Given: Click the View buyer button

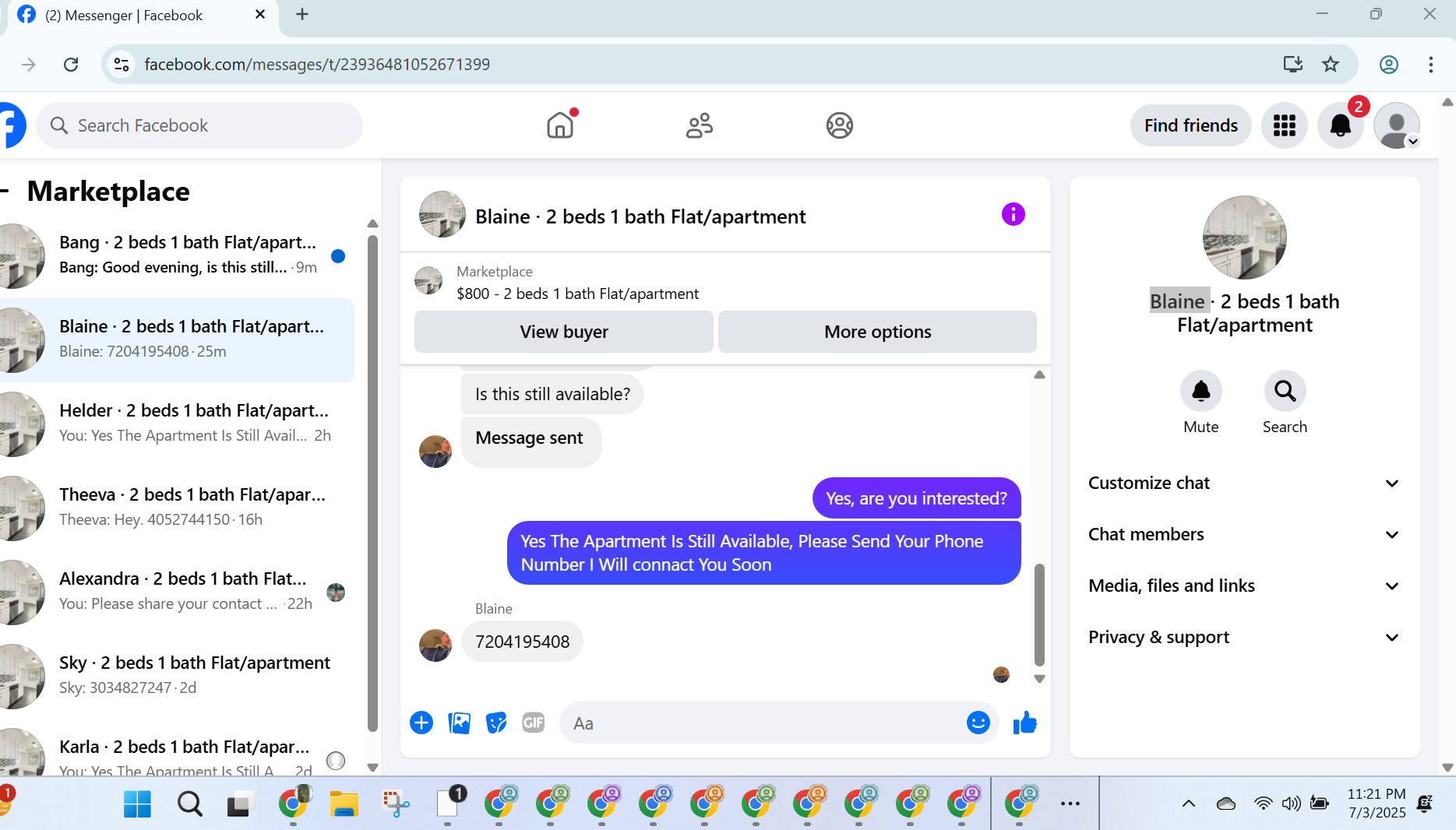Looking at the screenshot, I should [564, 332].
